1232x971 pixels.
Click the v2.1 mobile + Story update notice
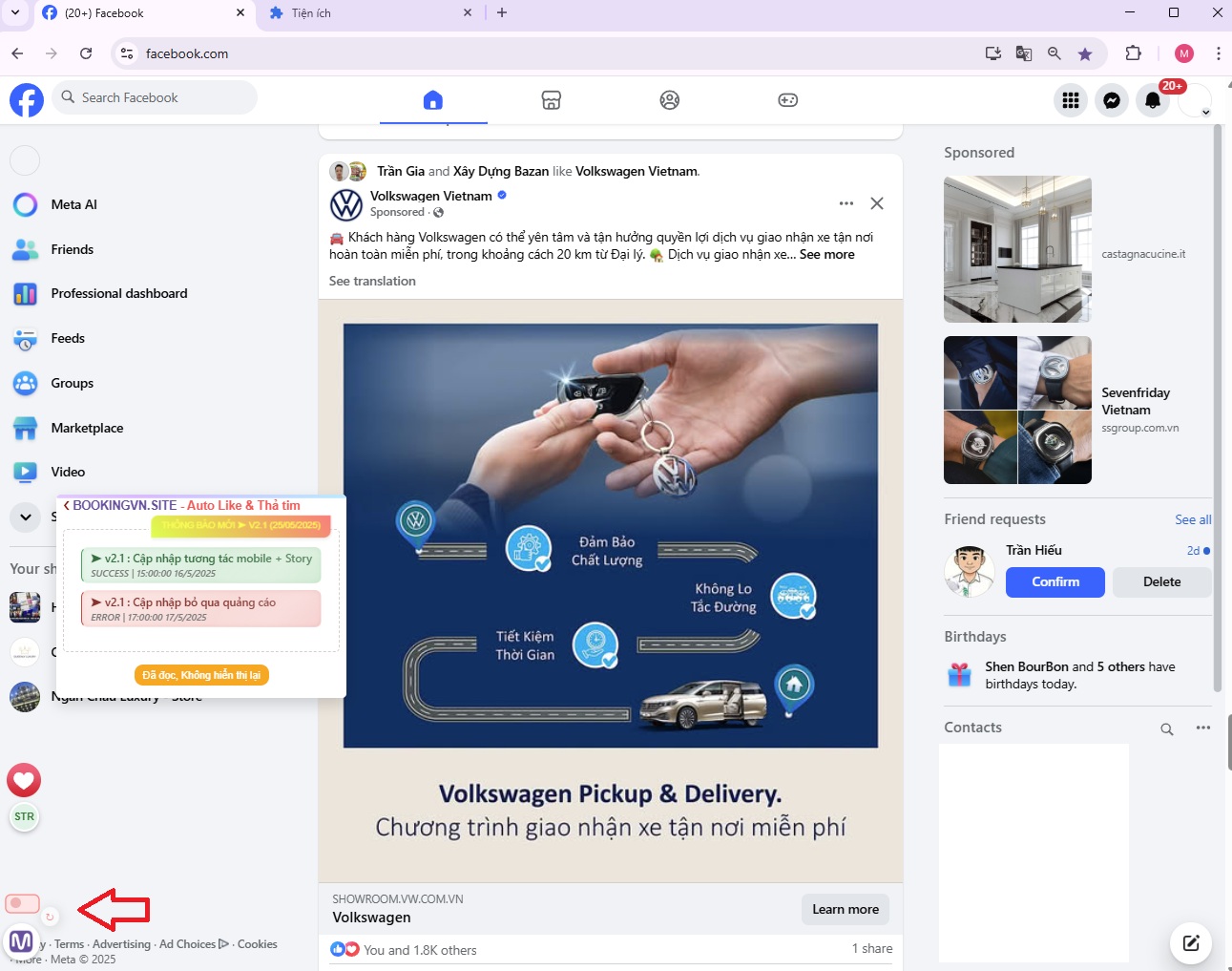[x=201, y=564]
